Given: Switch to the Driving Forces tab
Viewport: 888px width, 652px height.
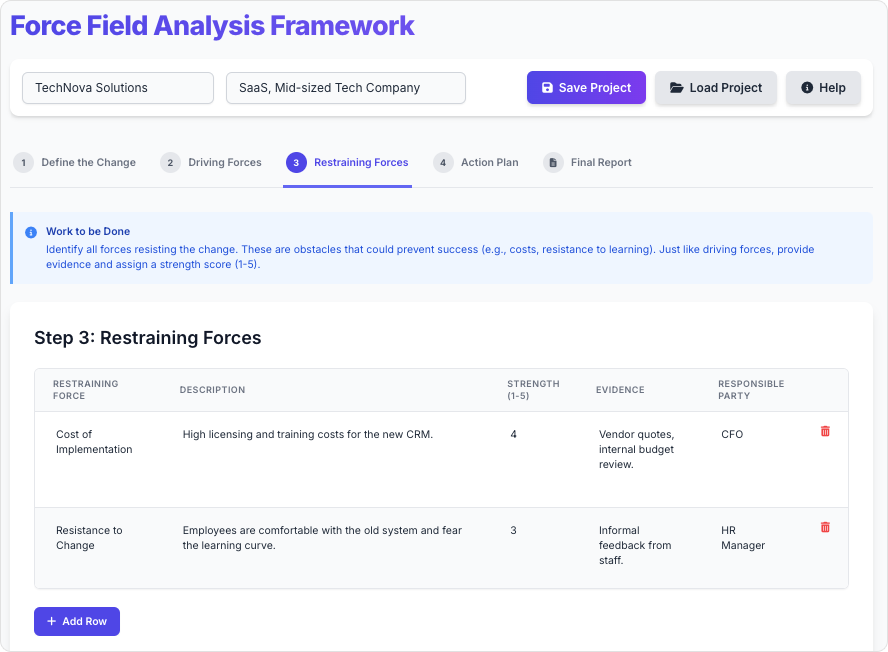Looking at the screenshot, I should 211,163.
